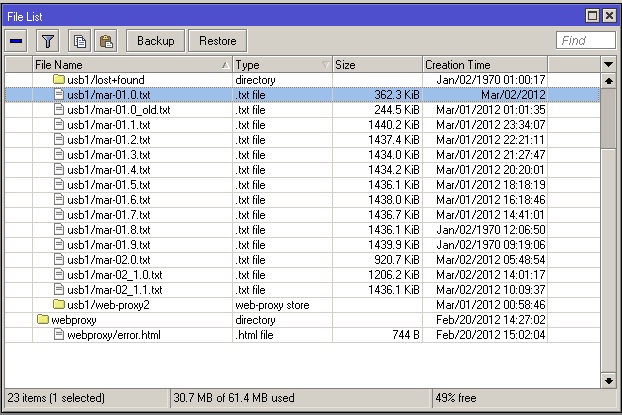Click file icon of usb1/mar-02.0.txt

[x=59, y=259]
